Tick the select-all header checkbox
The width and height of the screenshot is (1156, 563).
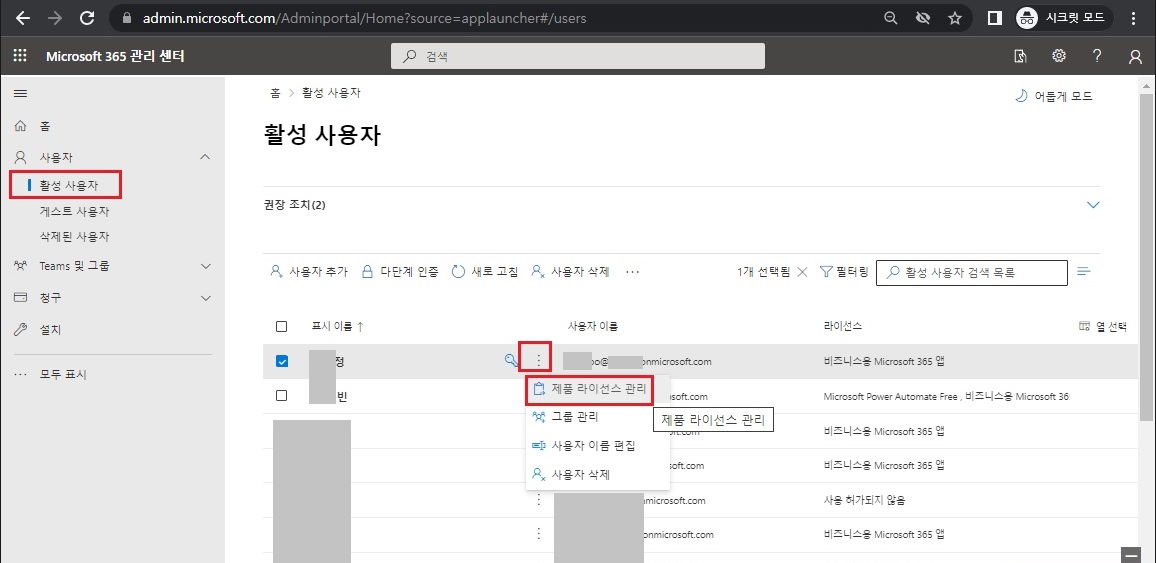coord(281,326)
